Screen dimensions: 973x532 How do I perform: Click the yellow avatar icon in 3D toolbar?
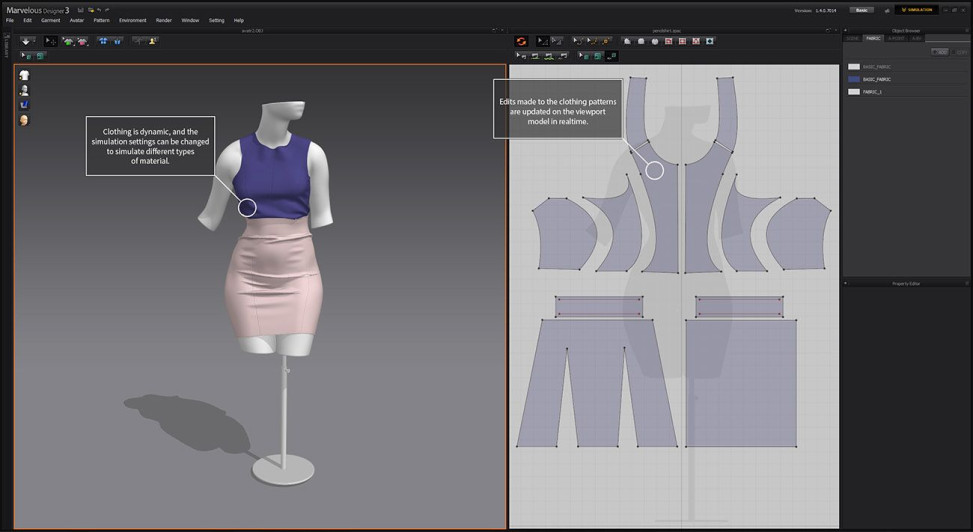[x=152, y=41]
